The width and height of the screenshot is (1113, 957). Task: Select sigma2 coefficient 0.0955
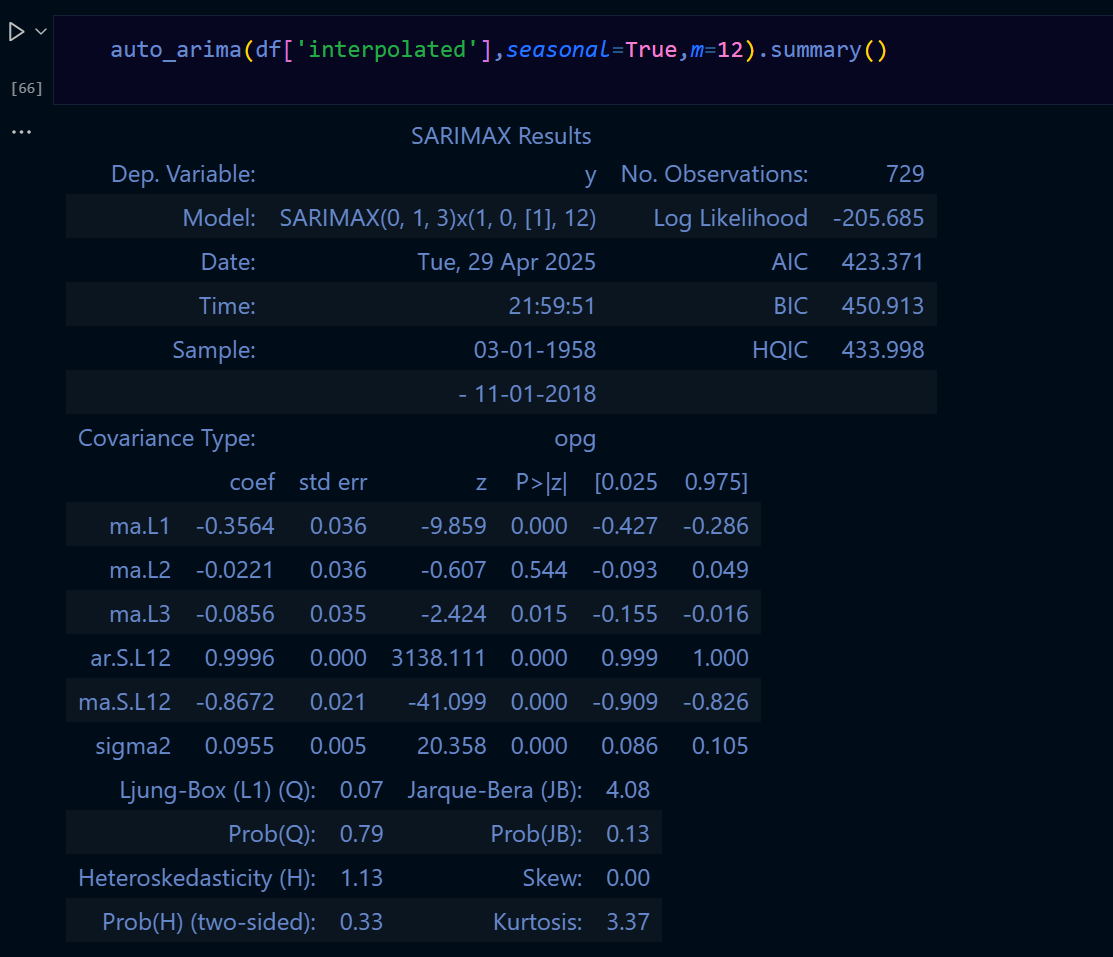pos(239,746)
